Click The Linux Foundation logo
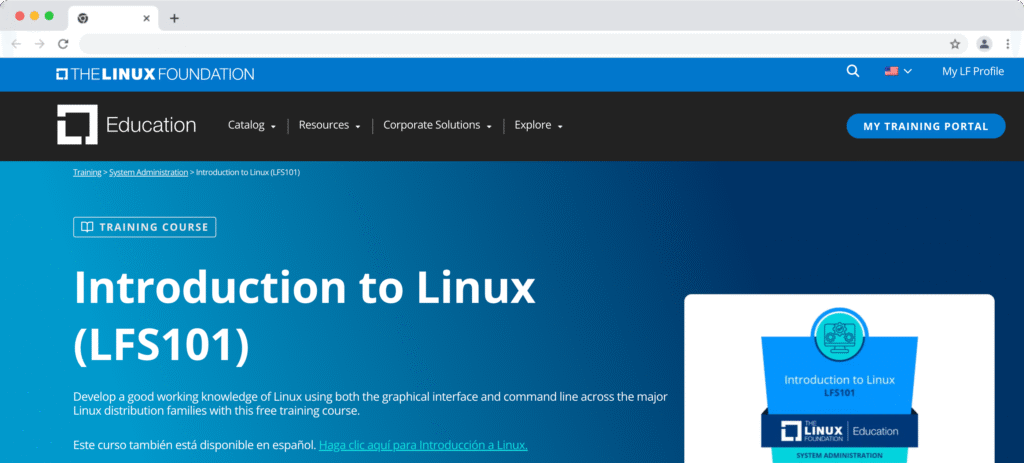This screenshot has width=1024, height=463. (155, 74)
